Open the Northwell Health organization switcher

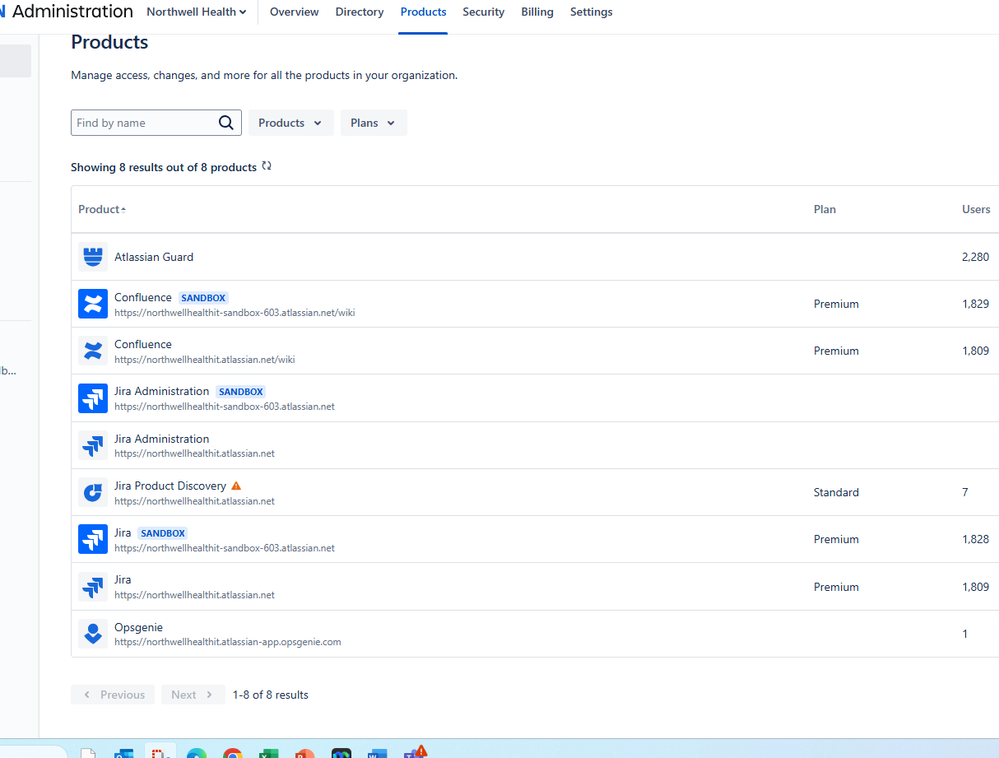196,12
